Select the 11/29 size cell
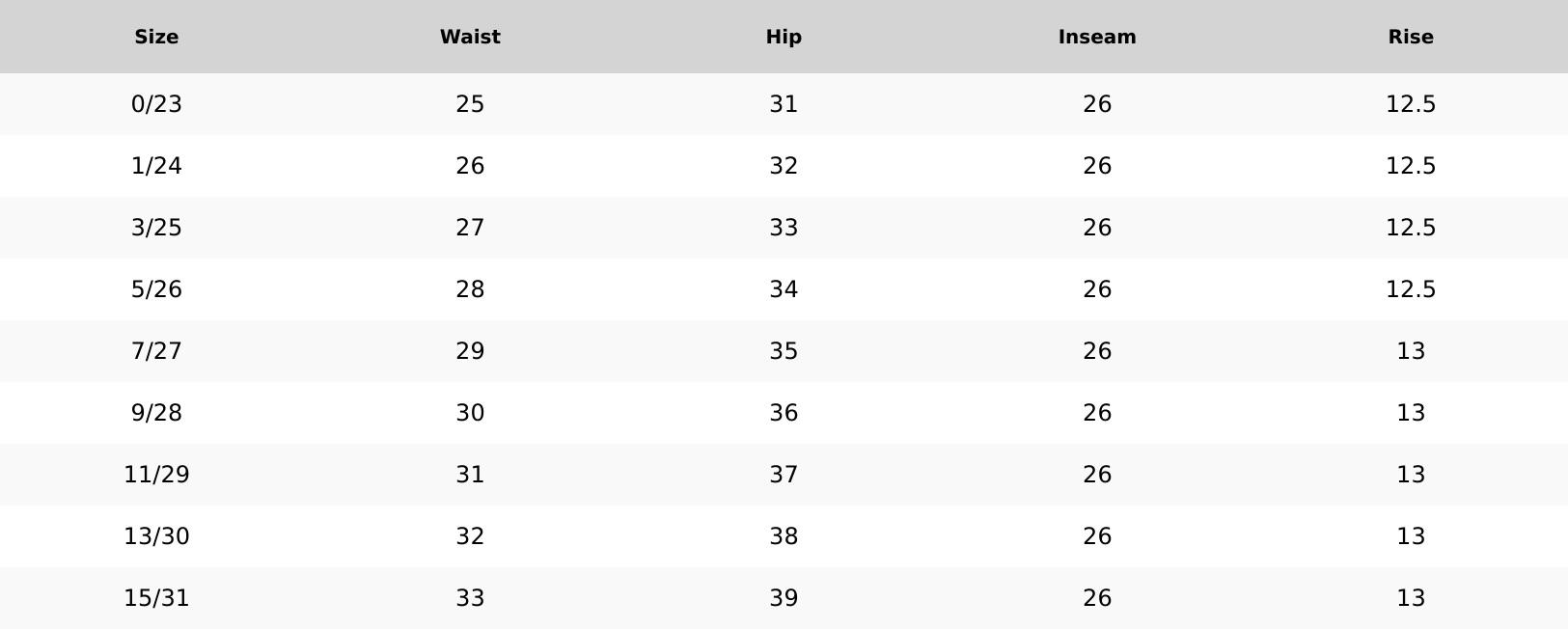 point(156,475)
